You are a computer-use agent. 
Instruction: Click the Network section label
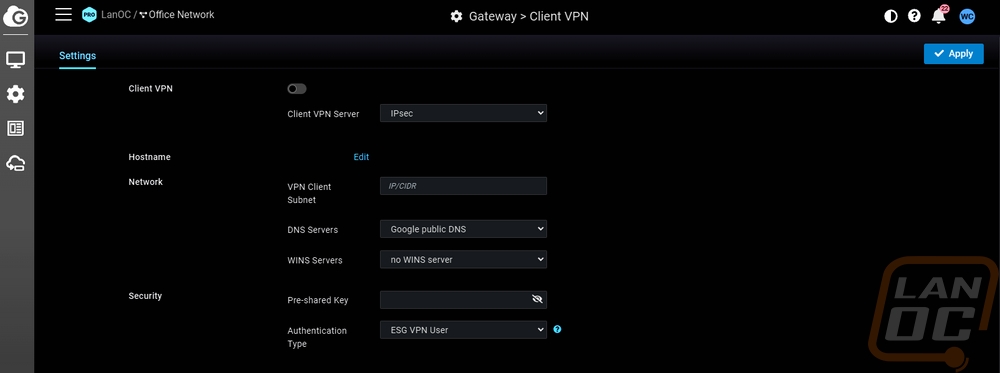(145, 182)
